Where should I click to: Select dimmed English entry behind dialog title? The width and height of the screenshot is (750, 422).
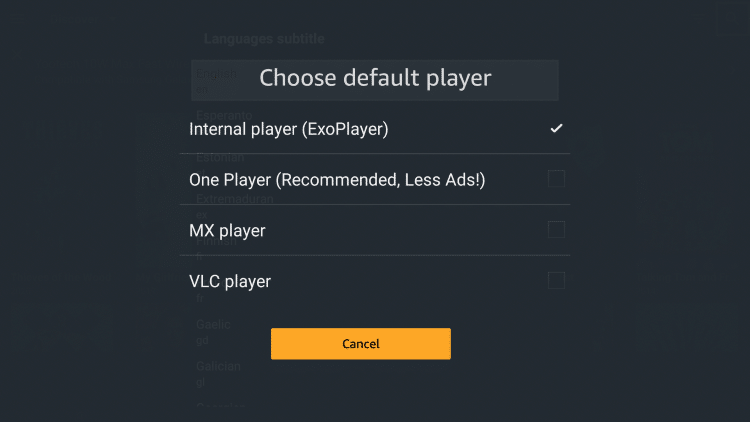[216, 74]
